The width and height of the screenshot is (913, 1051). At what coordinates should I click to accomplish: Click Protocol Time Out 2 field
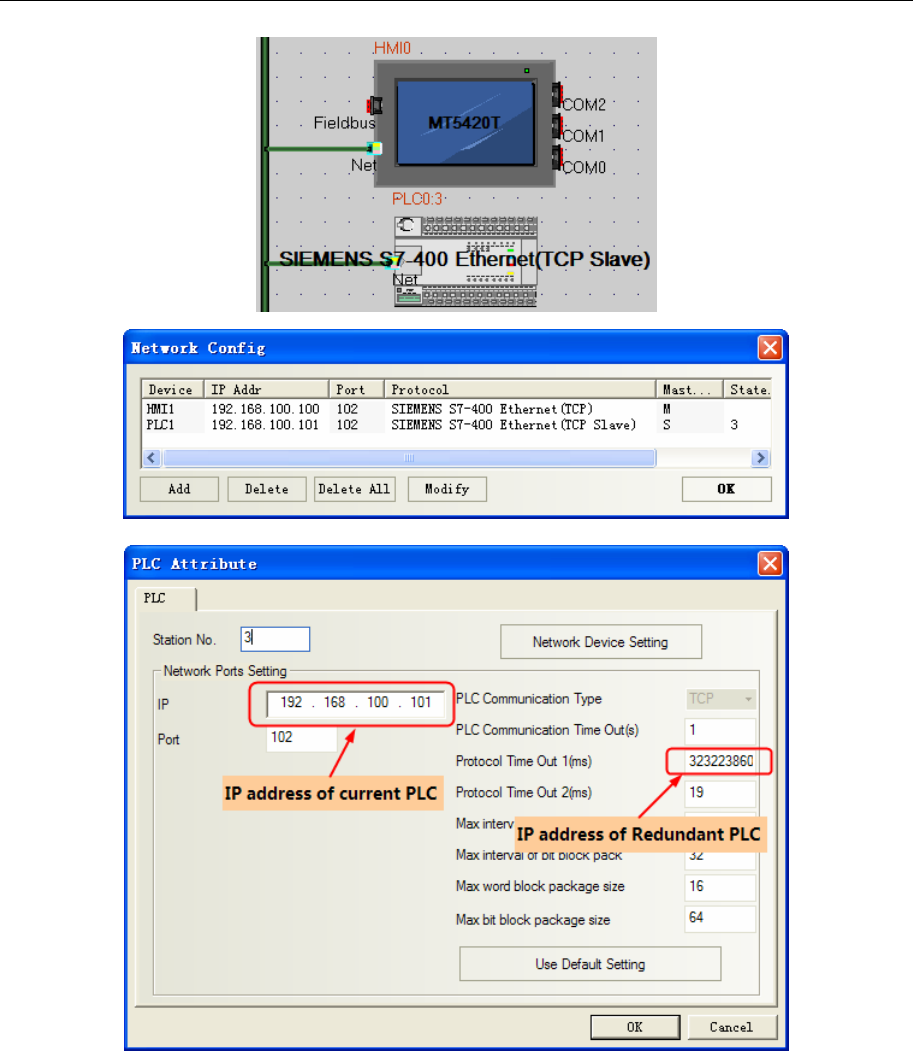click(x=720, y=792)
